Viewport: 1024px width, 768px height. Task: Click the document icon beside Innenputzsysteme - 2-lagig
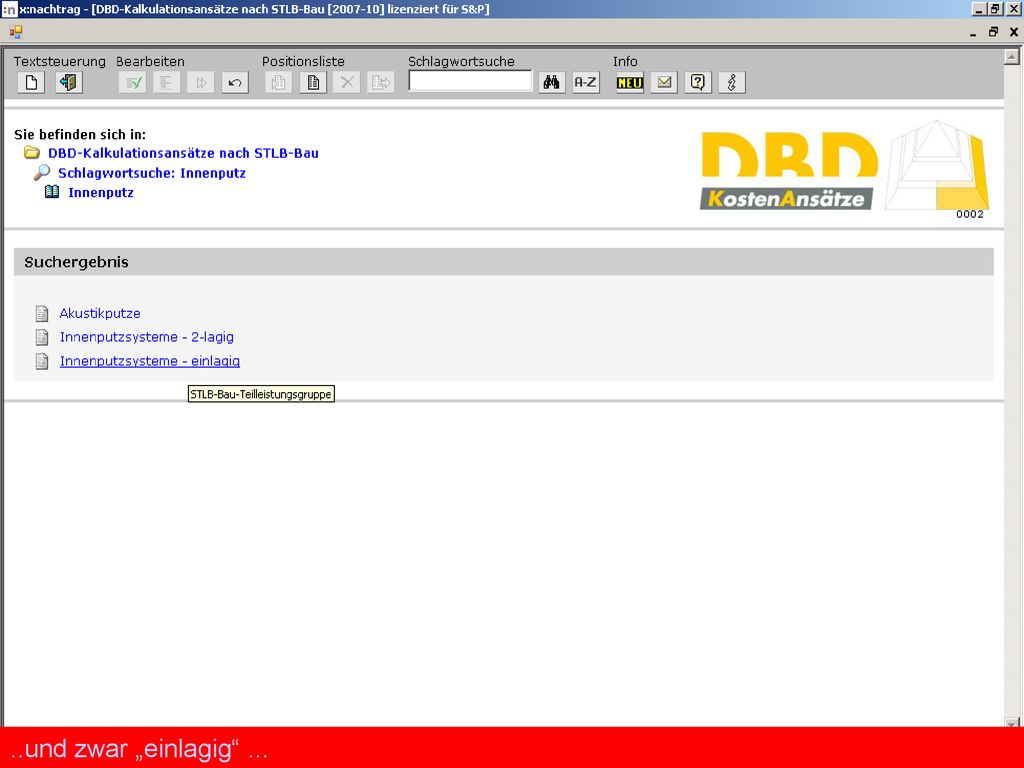pyautogui.click(x=42, y=337)
